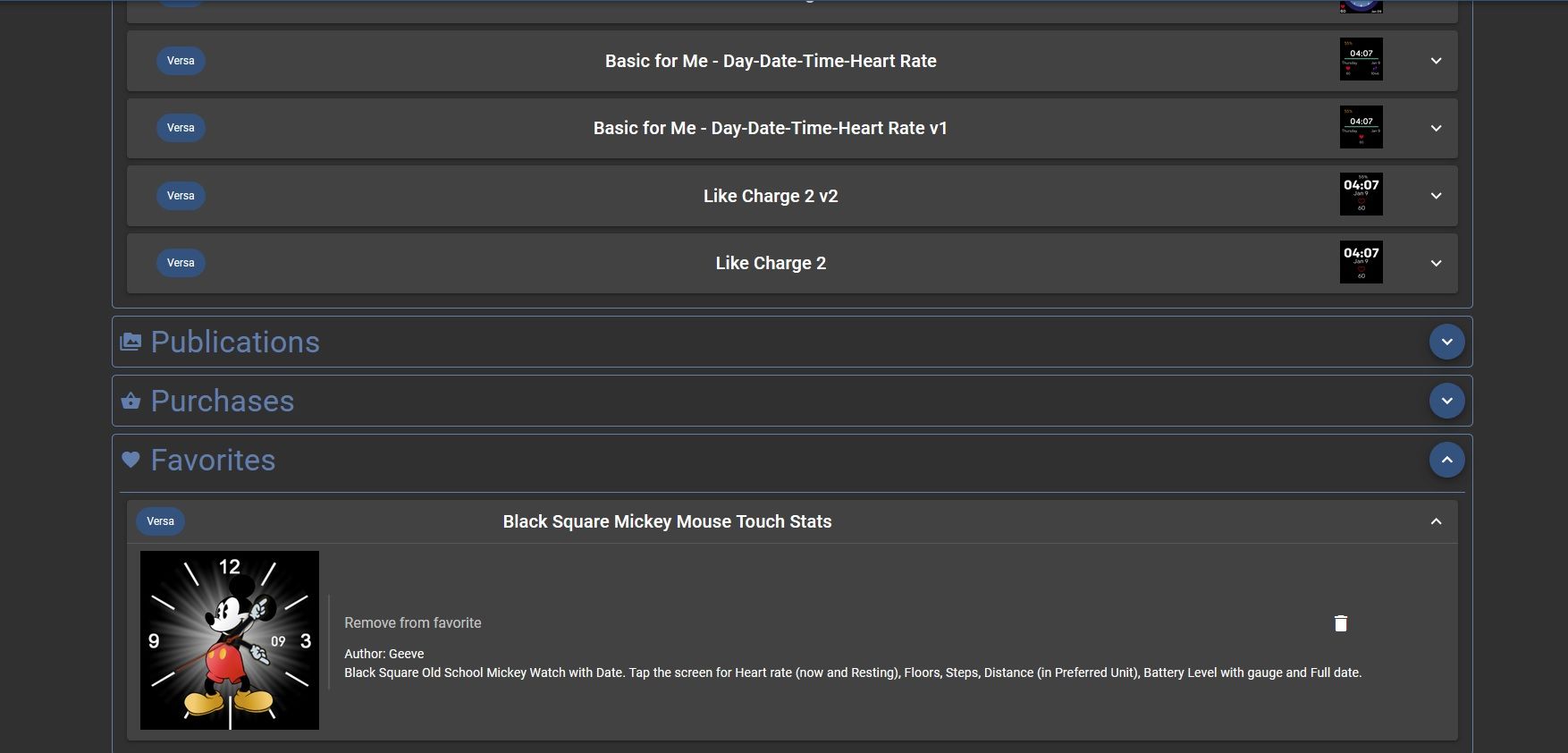Expand Basic for Me Day-Date-Time-Heart Rate row
The image size is (1568, 753).
[1436, 61]
